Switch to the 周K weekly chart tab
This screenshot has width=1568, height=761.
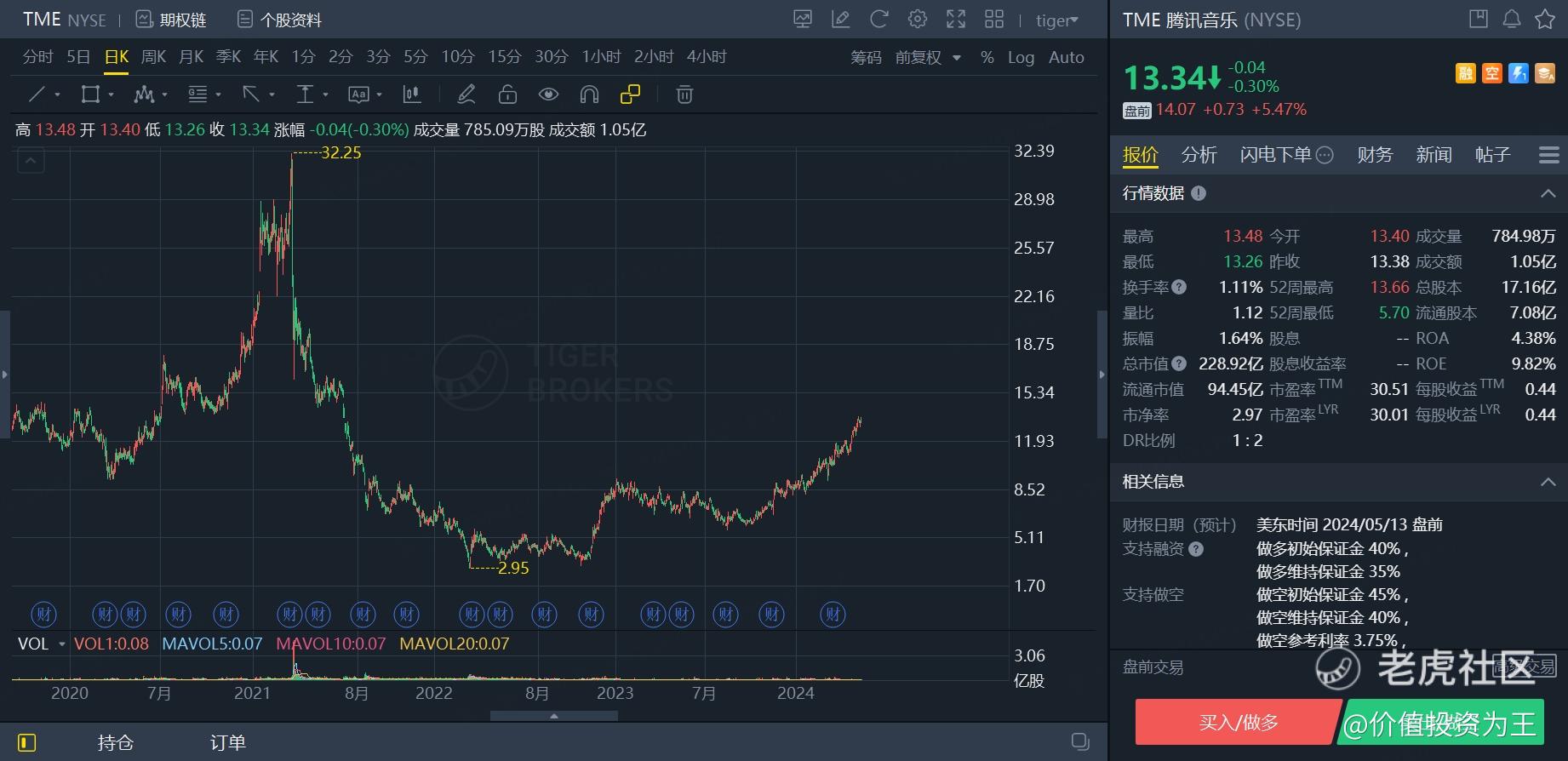[153, 57]
